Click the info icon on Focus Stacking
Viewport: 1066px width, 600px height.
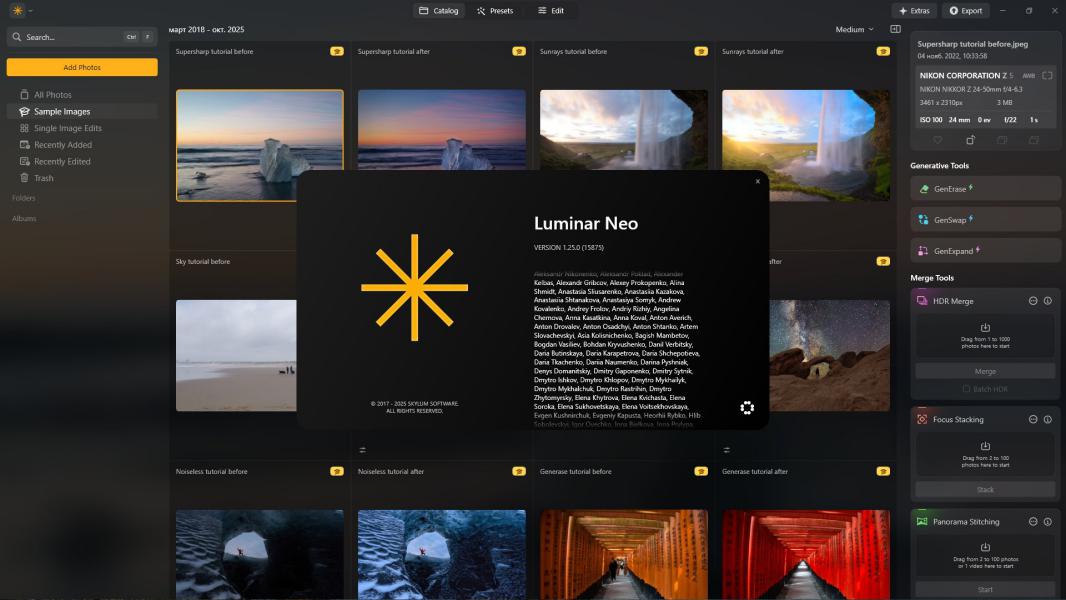(1047, 419)
